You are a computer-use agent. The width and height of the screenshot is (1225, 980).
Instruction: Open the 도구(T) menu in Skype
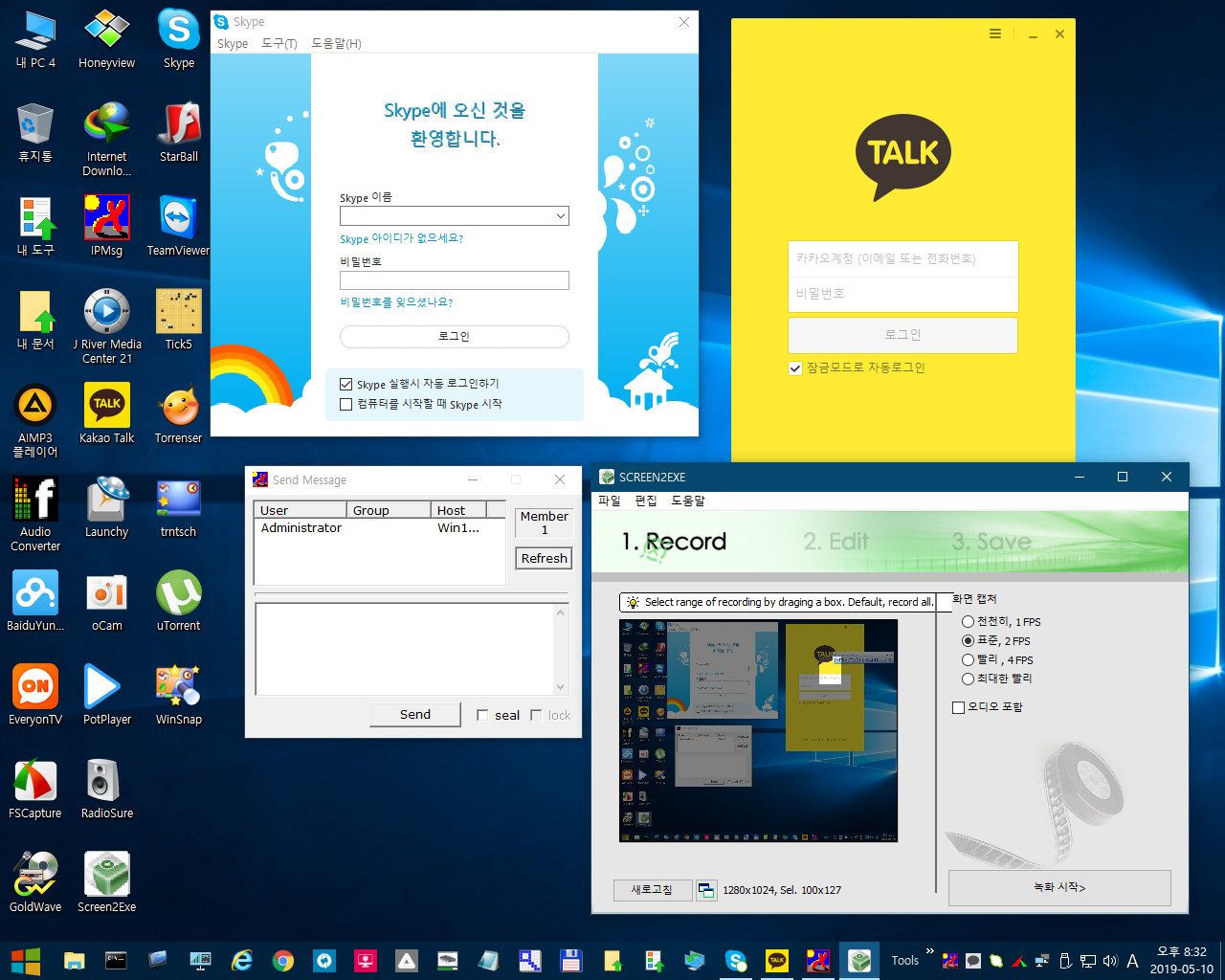[279, 44]
